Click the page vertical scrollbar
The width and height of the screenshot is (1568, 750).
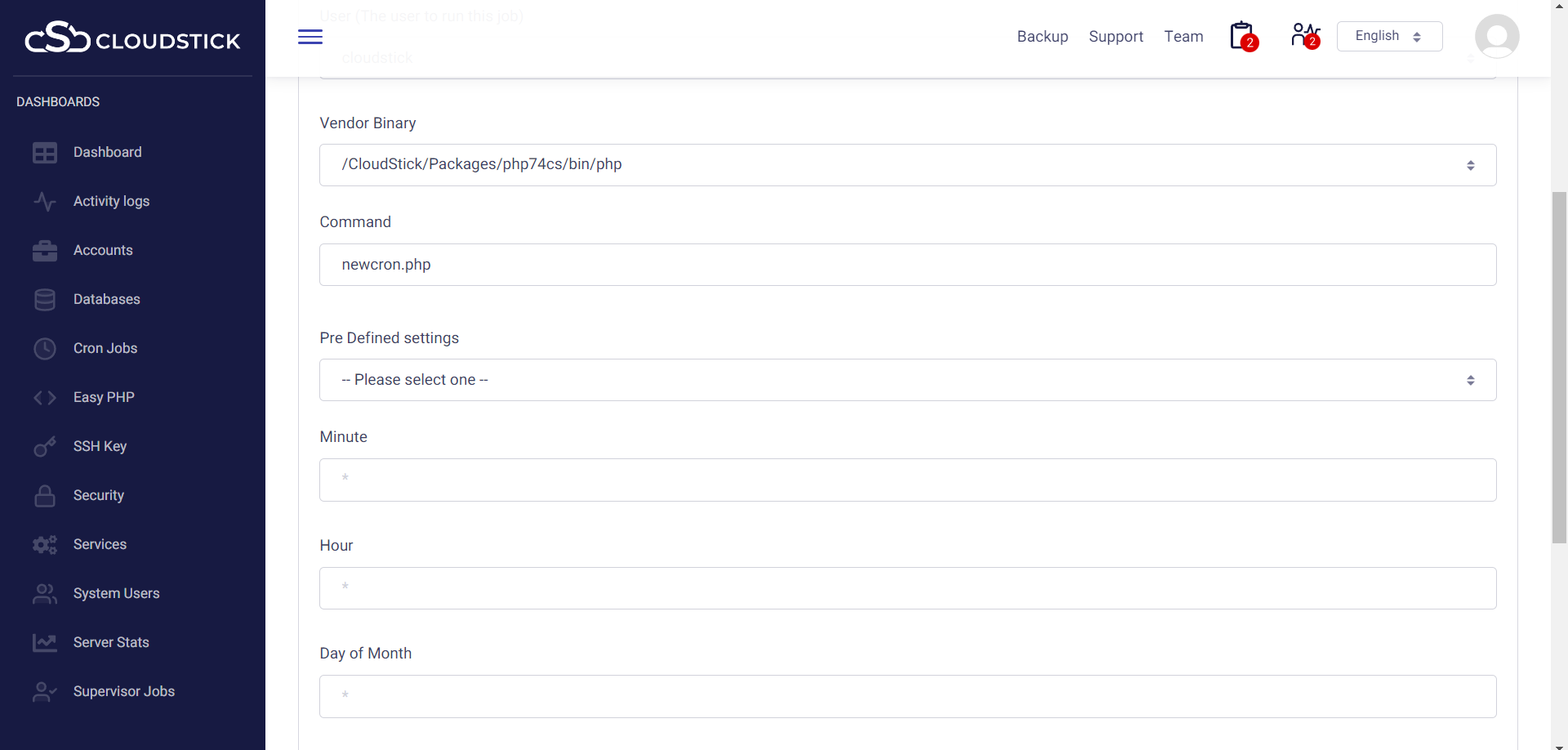coord(1559,368)
